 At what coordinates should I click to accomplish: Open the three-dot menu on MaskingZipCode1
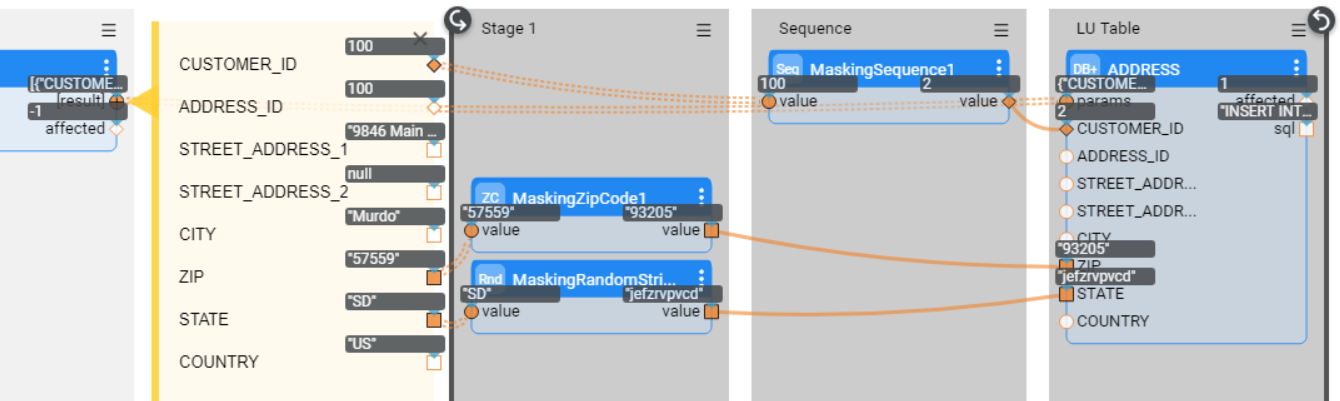700,197
